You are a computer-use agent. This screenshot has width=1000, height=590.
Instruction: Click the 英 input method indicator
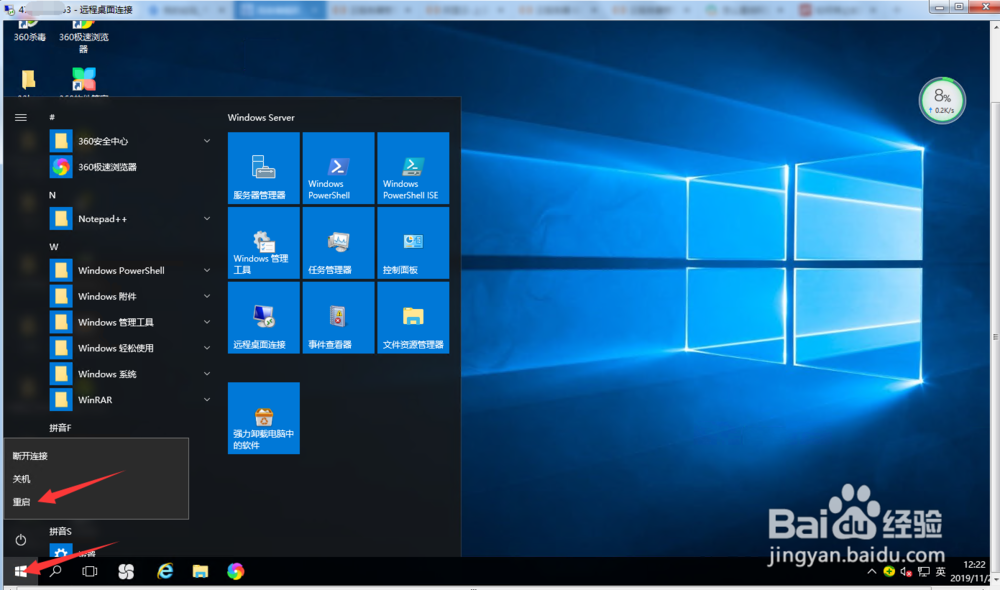[x=940, y=572]
